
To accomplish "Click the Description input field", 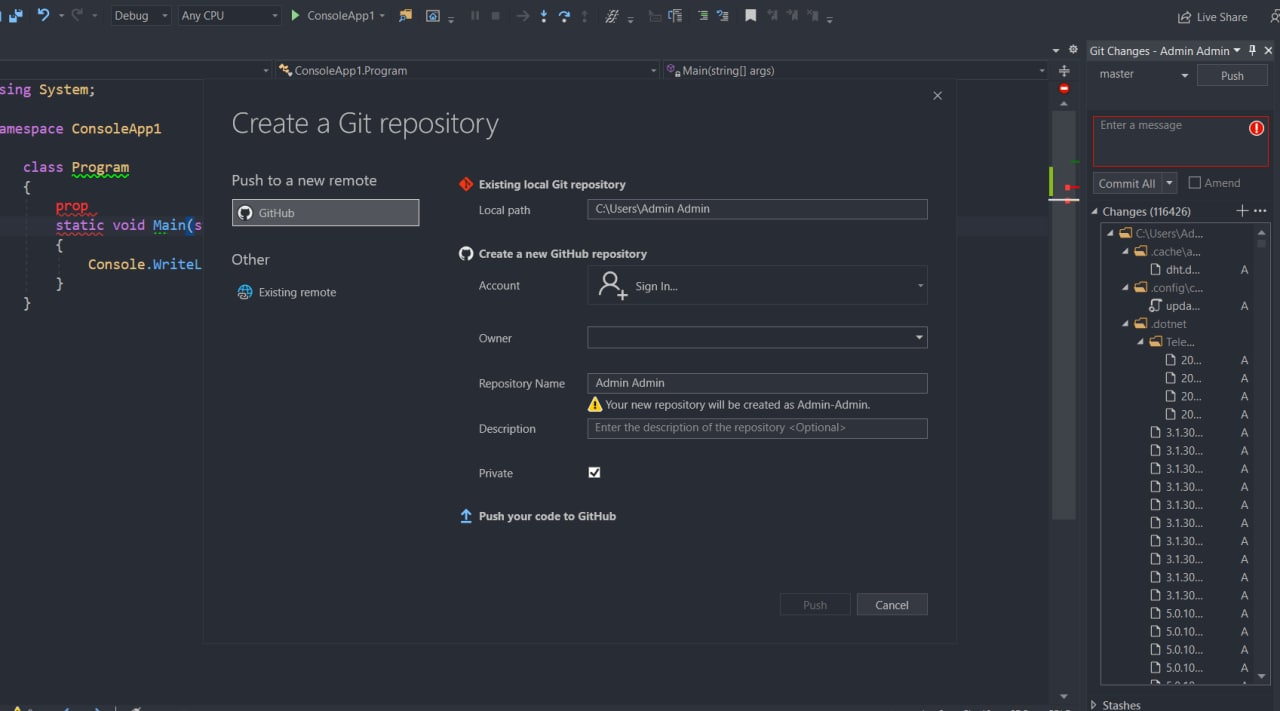I will click(x=757, y=428).
